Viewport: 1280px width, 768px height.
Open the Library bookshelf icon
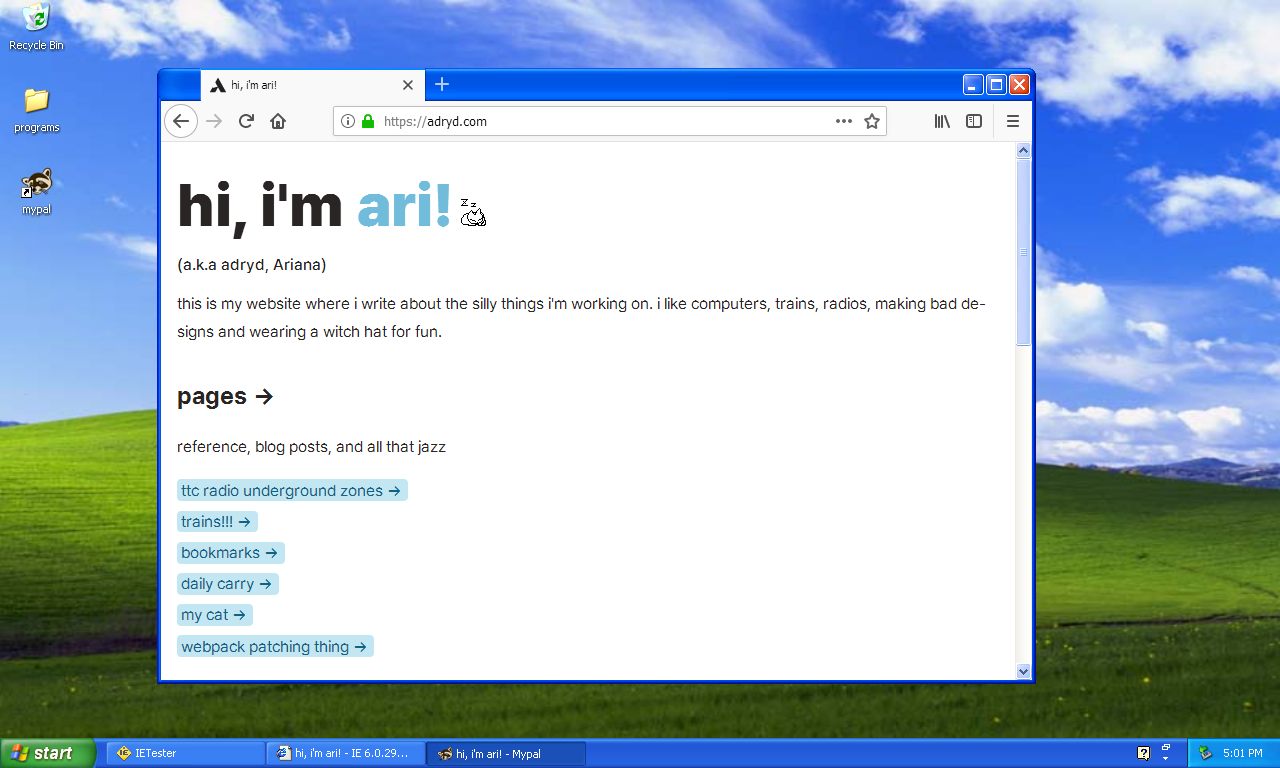(x=941, y=121)
